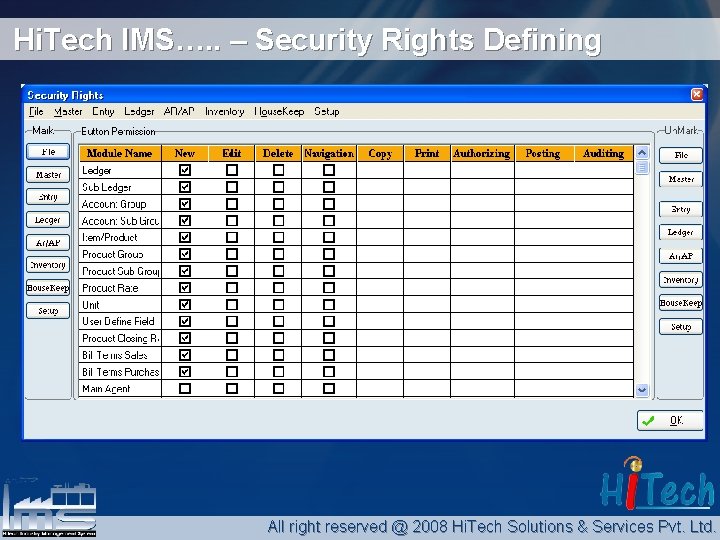Image resolution: width=720 pixels, height=540 pixels.
Task: Check Edit permission for Ledger row
Action: click(232, 170)
